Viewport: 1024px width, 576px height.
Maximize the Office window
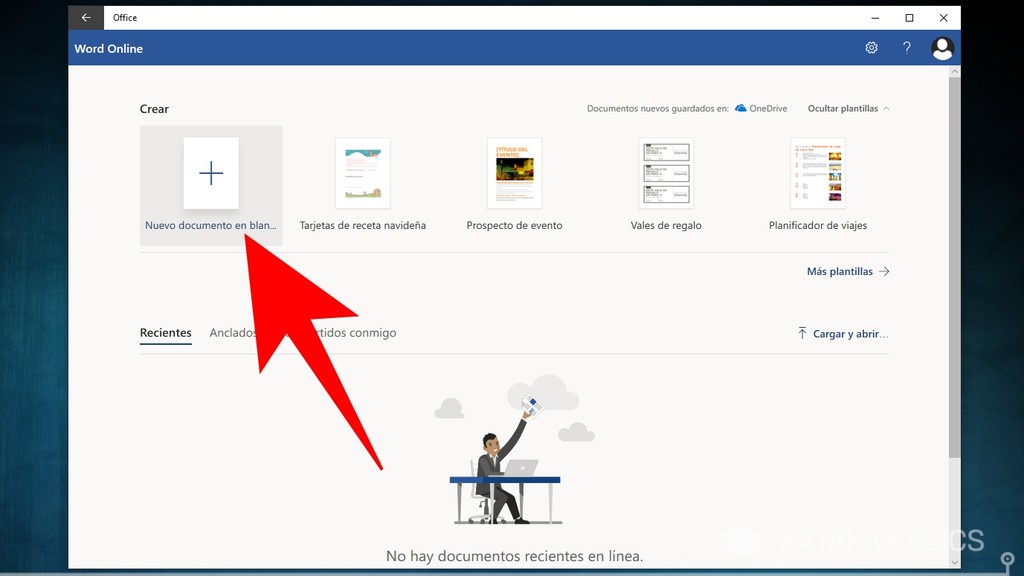(909, 18)
